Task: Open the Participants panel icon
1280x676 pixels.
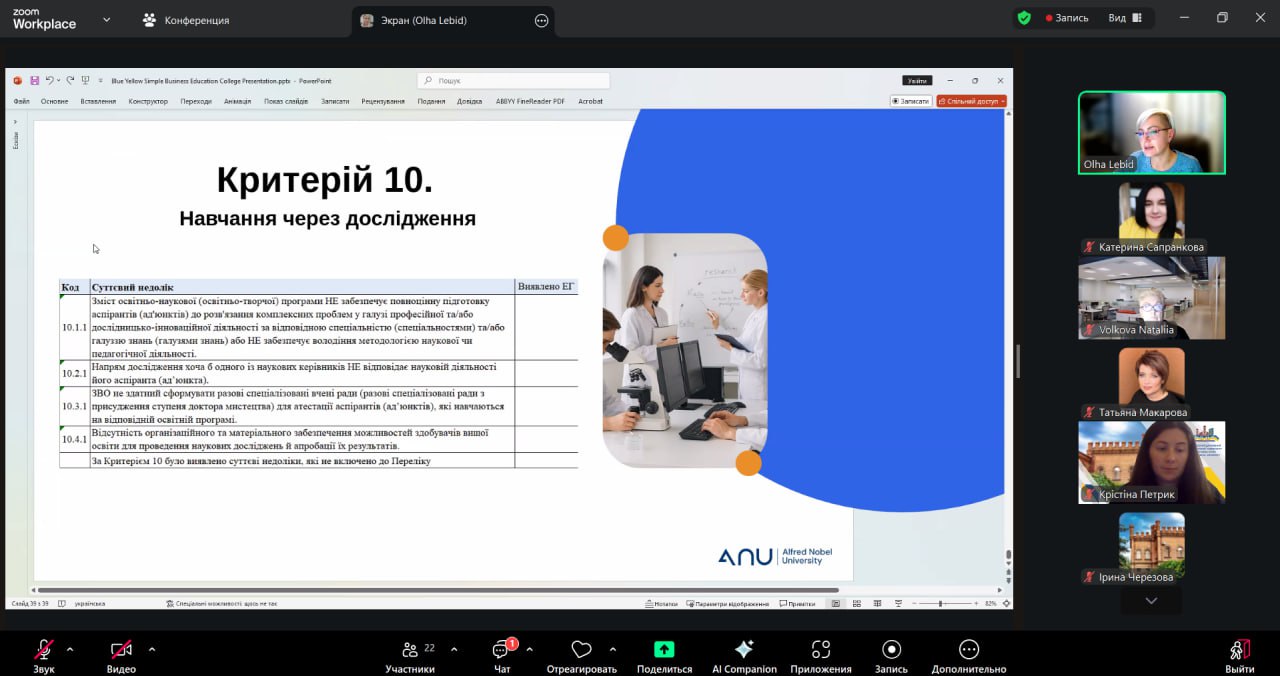Action: click(410, 649)
